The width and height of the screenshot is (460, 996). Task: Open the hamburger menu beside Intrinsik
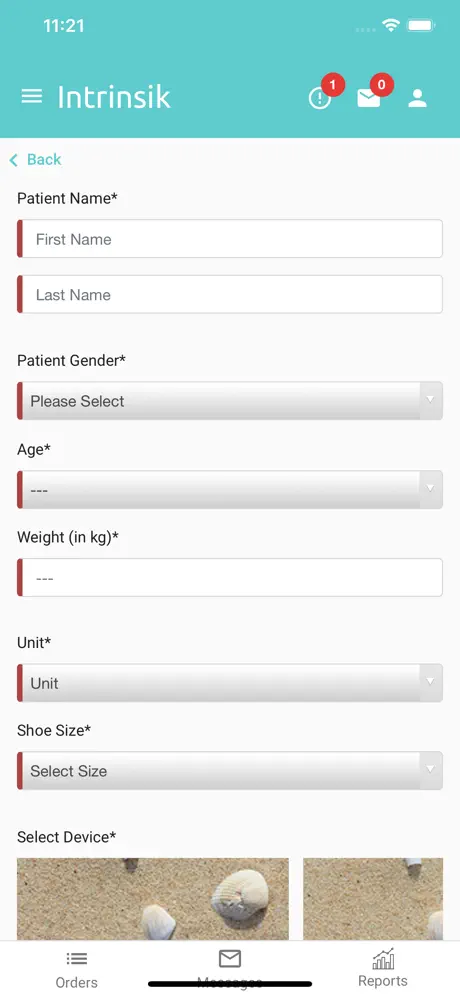coord(32,97)
